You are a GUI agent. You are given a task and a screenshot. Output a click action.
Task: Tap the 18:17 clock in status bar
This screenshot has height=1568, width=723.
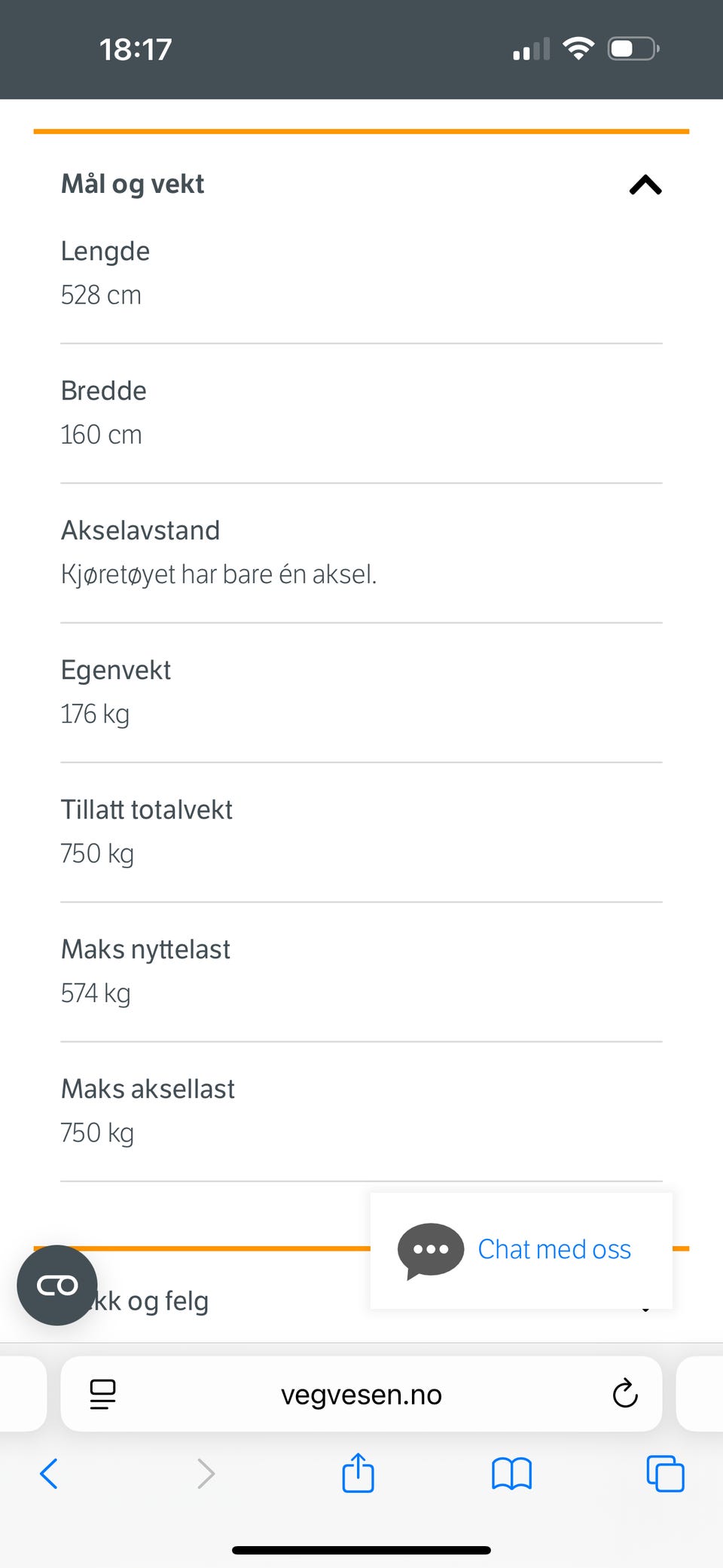point(136,50)
